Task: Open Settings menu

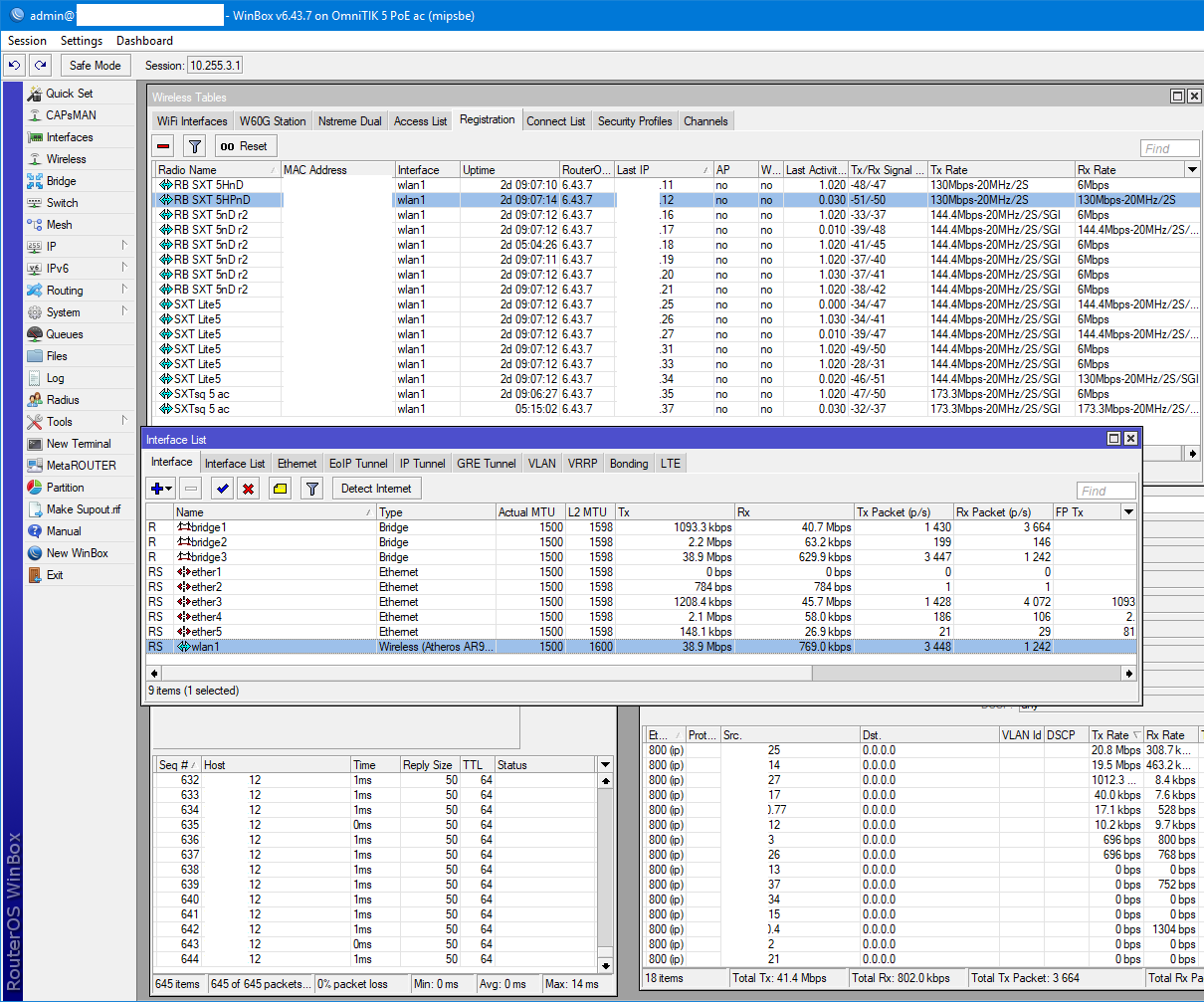Action: coord(82,41)
